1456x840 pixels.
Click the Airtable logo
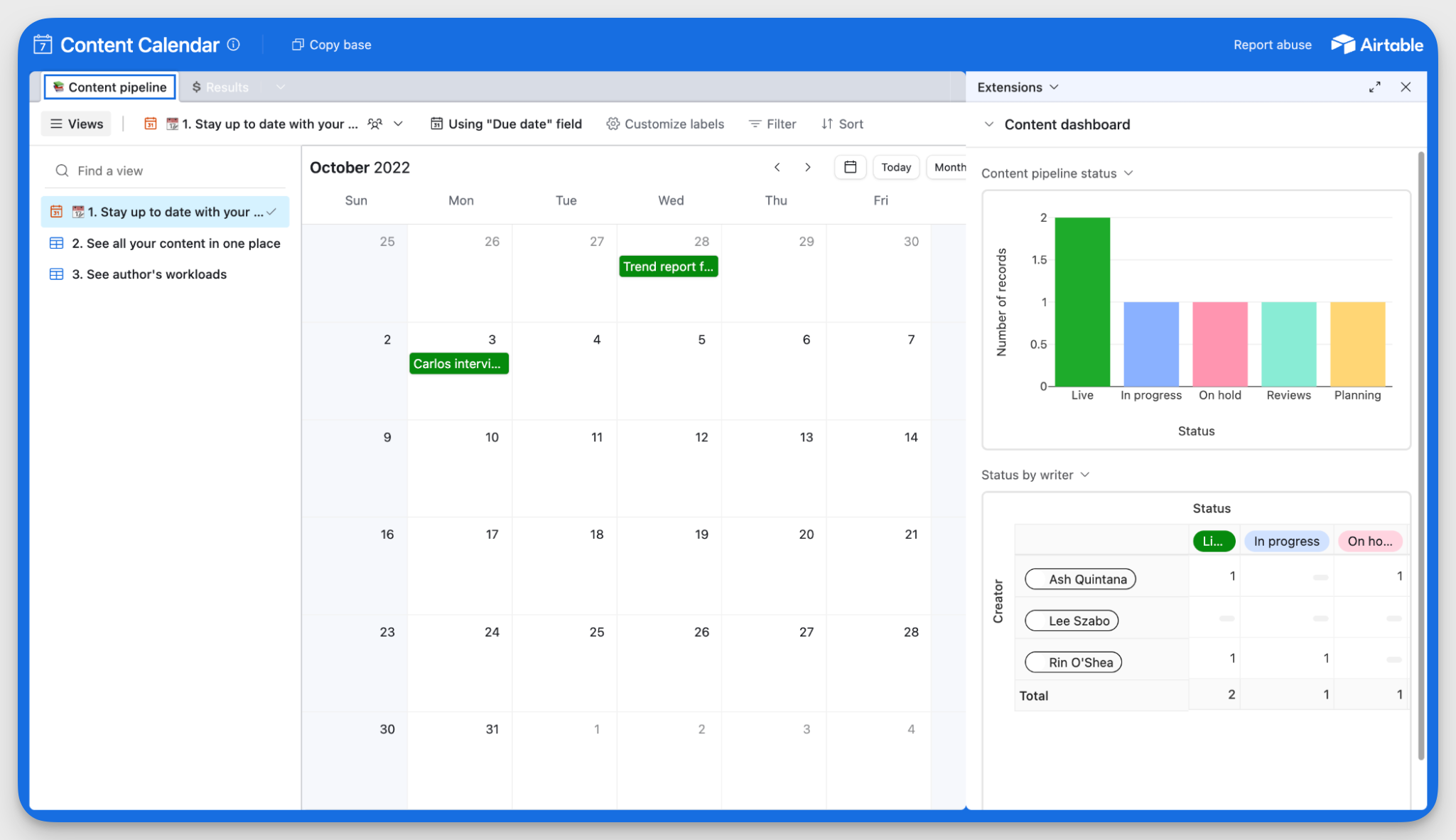point(1376,44)
